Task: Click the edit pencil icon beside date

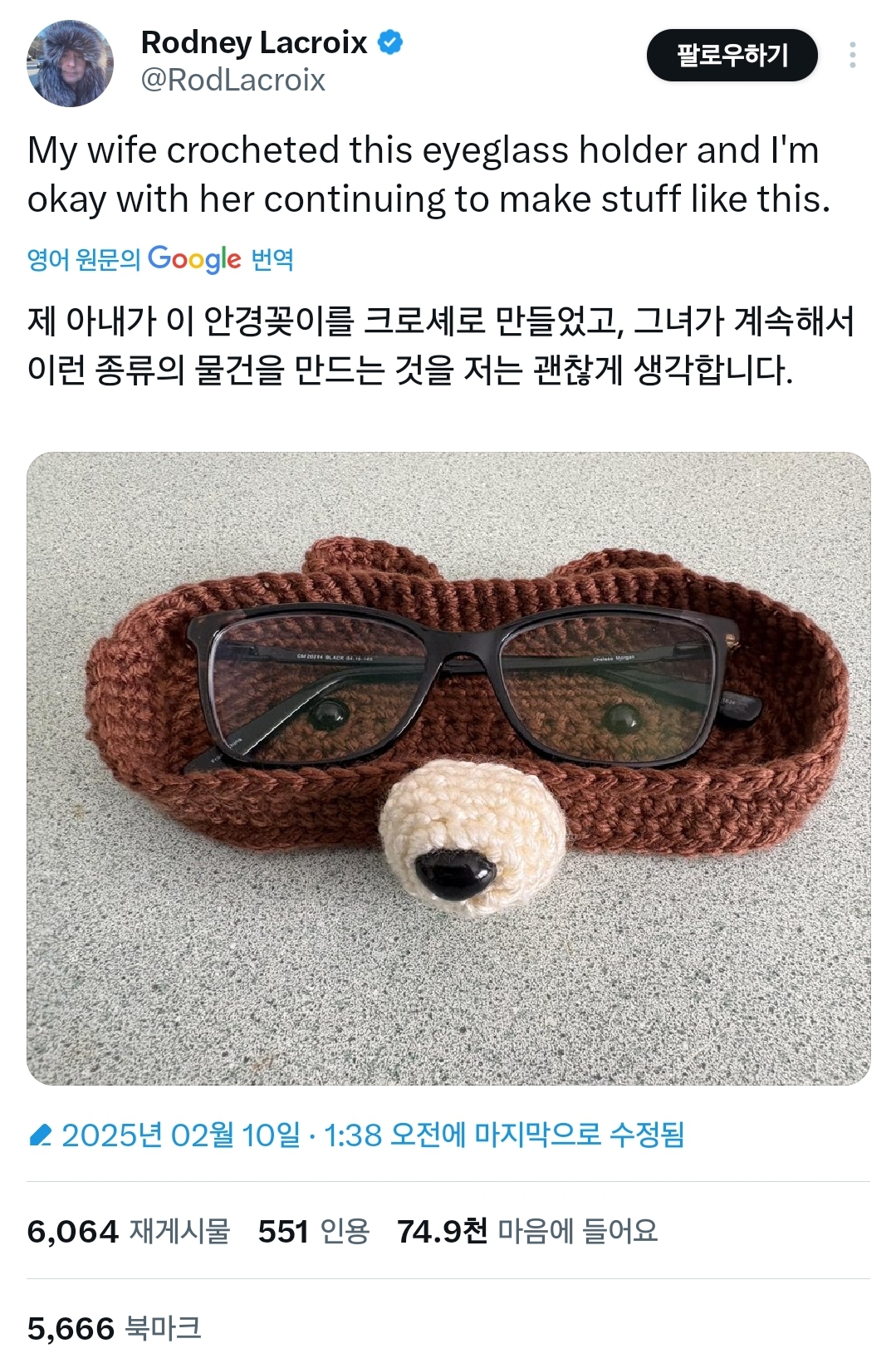Action: pos(40,1135)
